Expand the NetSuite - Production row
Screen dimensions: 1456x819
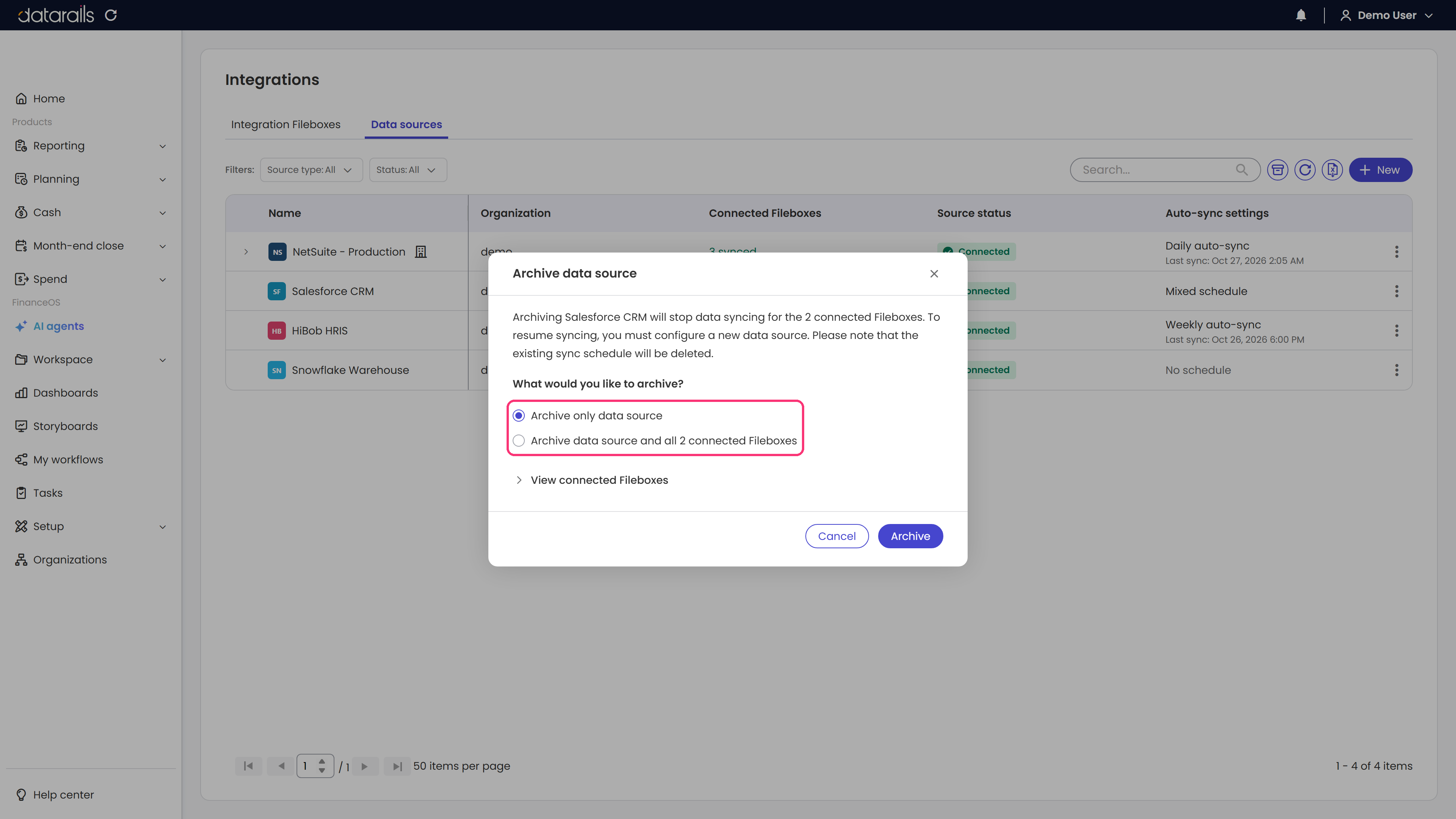(x=246, y=251)
